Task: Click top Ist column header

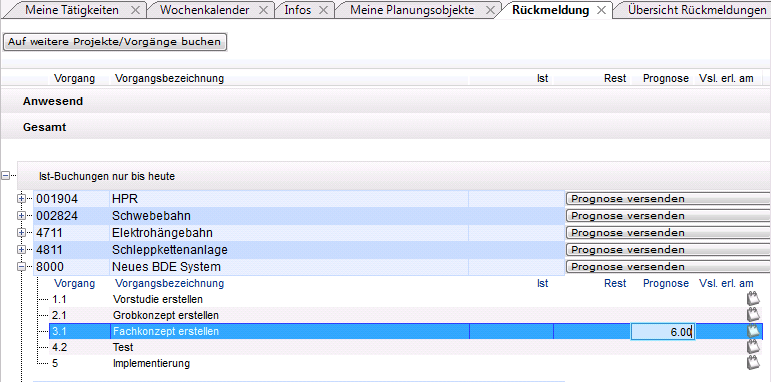Action: (x=543, y=78)
